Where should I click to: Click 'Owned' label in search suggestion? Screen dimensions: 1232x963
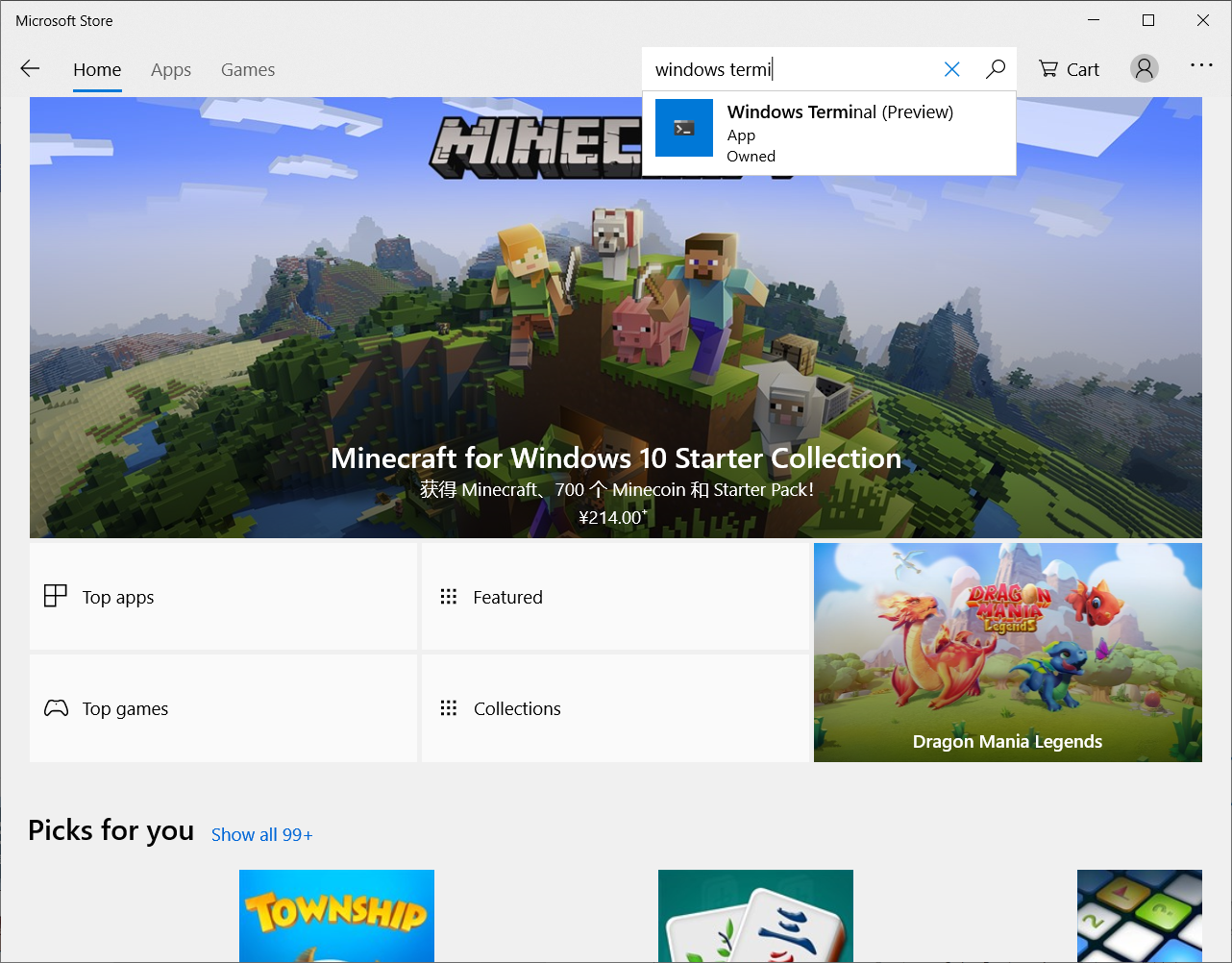[x=752, y=157]
